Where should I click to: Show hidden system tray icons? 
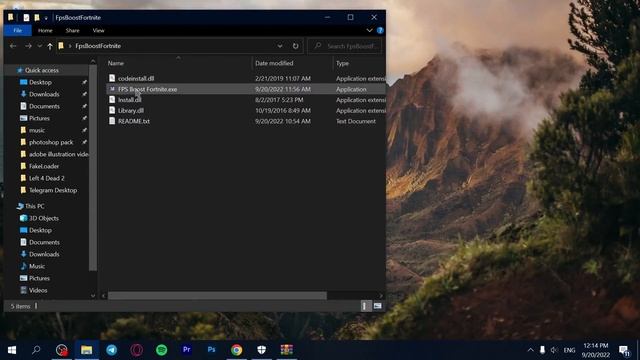coord(530,350)
